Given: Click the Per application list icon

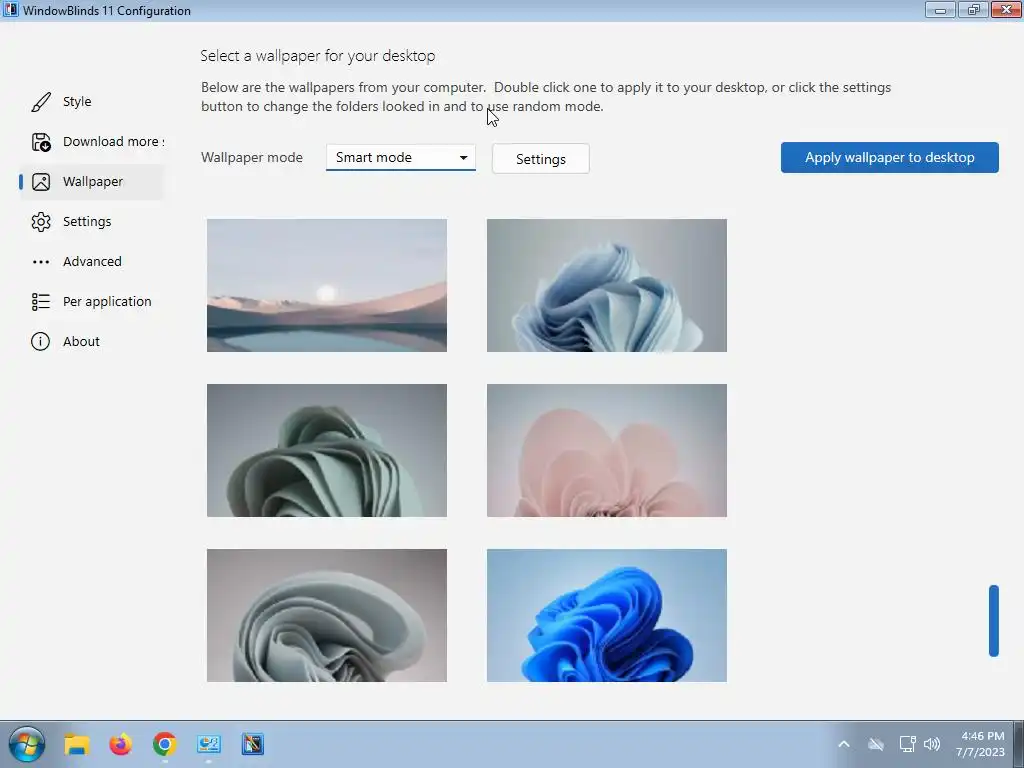Looking at the screenshot, I should coord(40,302).
